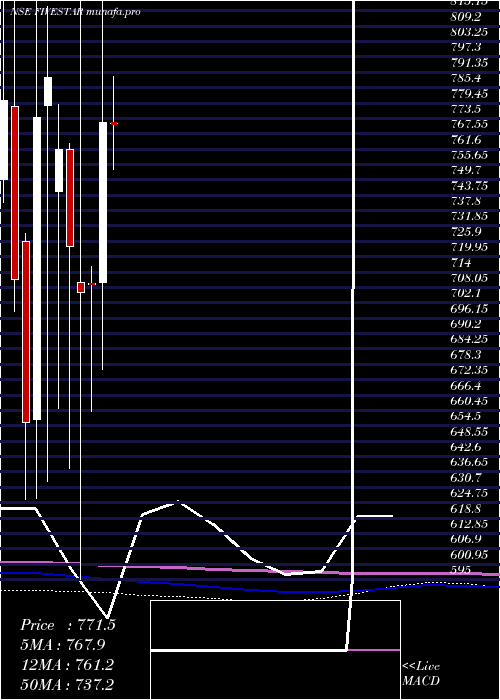Click the 749.7 price axis label
The height and width of the screenshot is (700, 500).
click(x=466, y=171)
